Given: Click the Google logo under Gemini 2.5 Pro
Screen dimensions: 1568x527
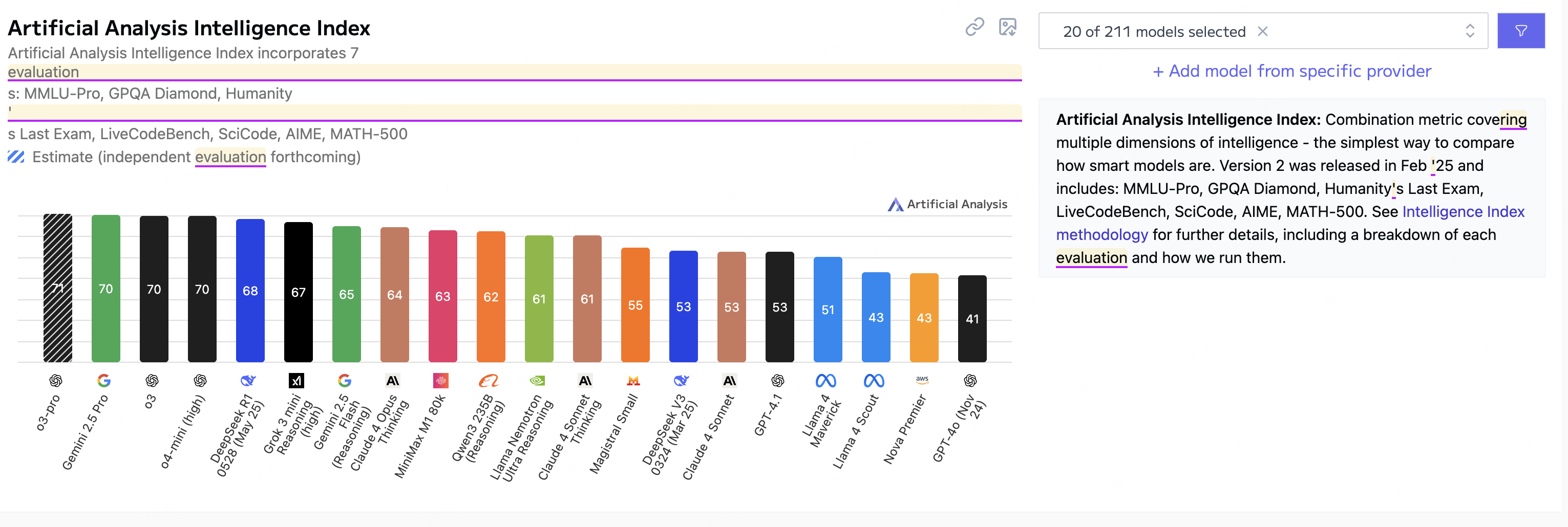Looking at the screenshot, I should [104, 381].
